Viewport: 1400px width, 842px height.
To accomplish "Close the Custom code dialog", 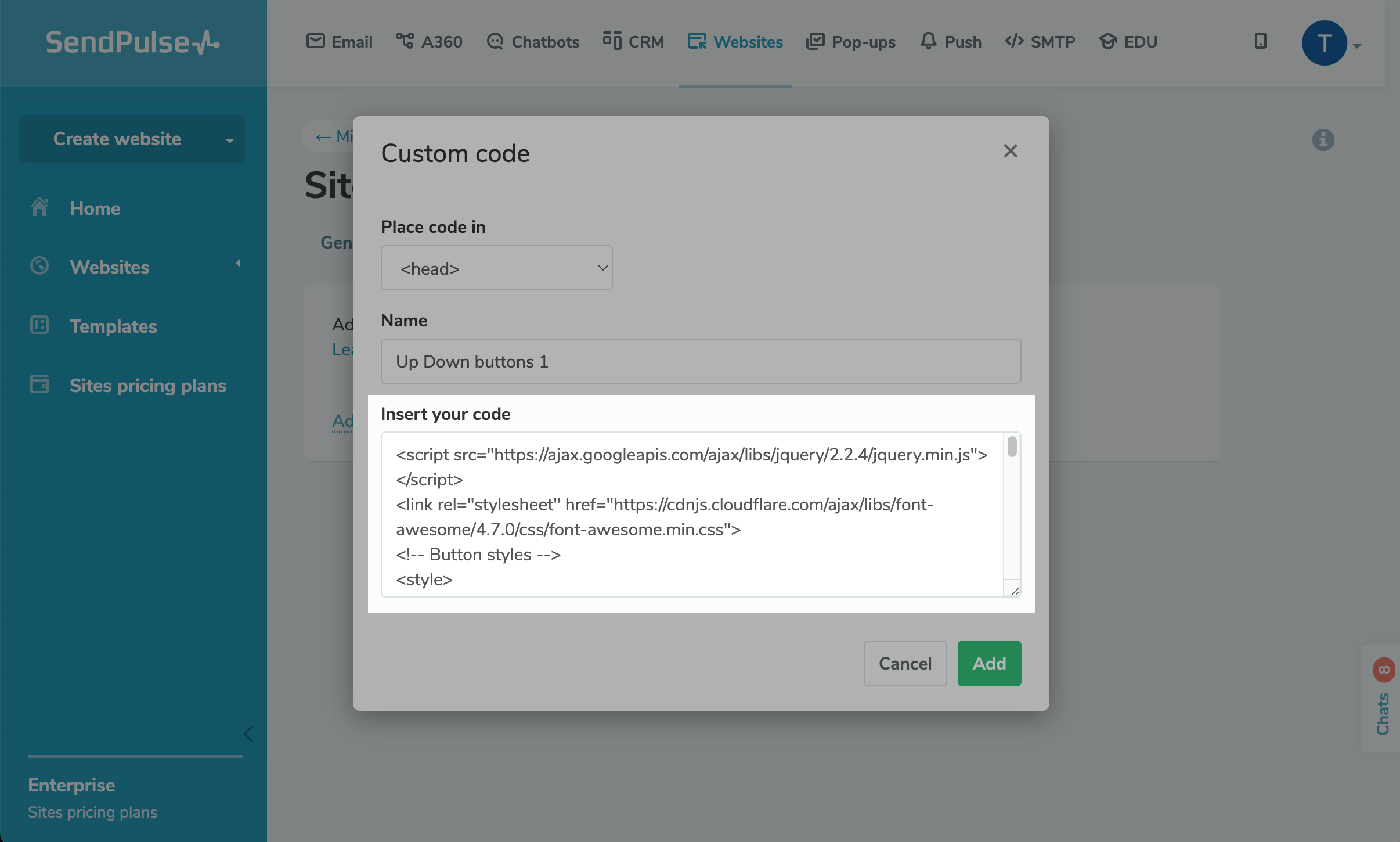I will click(1011, 151).
